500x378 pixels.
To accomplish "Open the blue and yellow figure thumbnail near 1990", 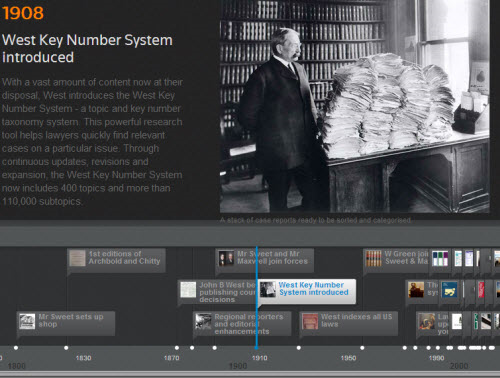I will (449, 290).
